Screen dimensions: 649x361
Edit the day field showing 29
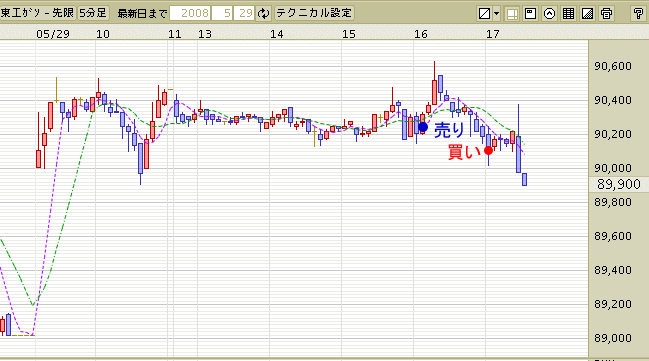click(244, 13)
